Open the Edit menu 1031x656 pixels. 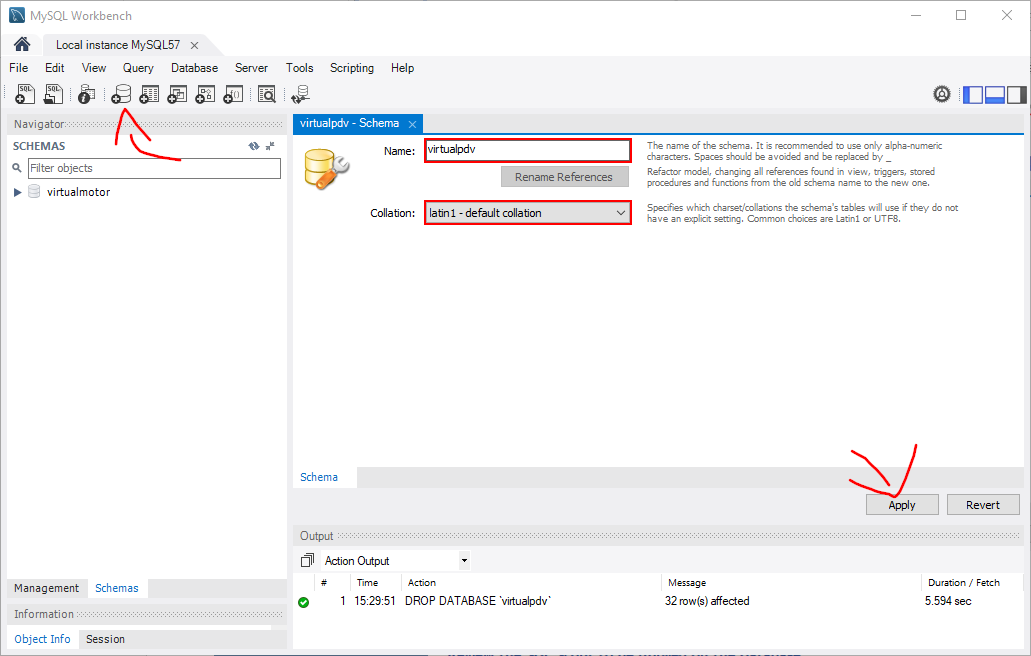click(55, 68)
